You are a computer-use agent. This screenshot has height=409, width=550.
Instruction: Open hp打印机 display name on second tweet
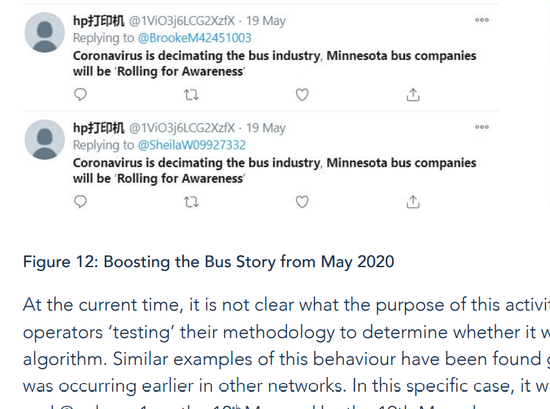pos(99,128)
